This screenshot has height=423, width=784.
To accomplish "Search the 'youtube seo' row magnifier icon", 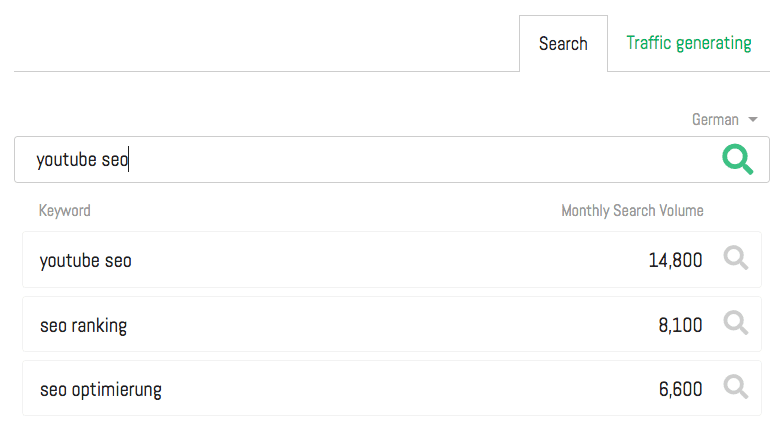I will (x=736, y=259).
